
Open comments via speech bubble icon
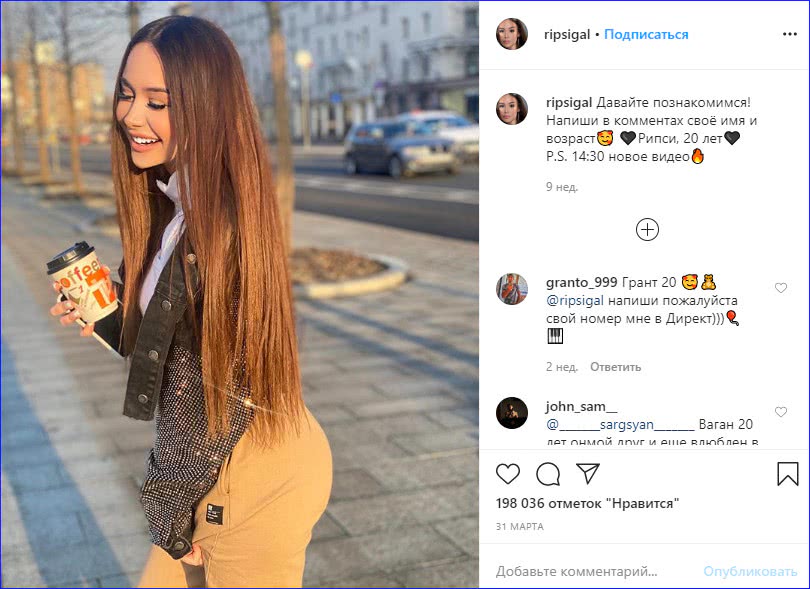548,474
